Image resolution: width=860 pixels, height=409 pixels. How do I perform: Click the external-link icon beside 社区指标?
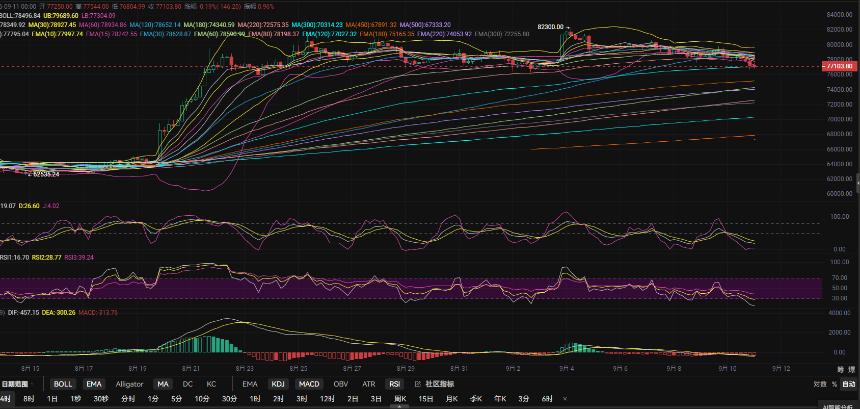pos(417,384)
